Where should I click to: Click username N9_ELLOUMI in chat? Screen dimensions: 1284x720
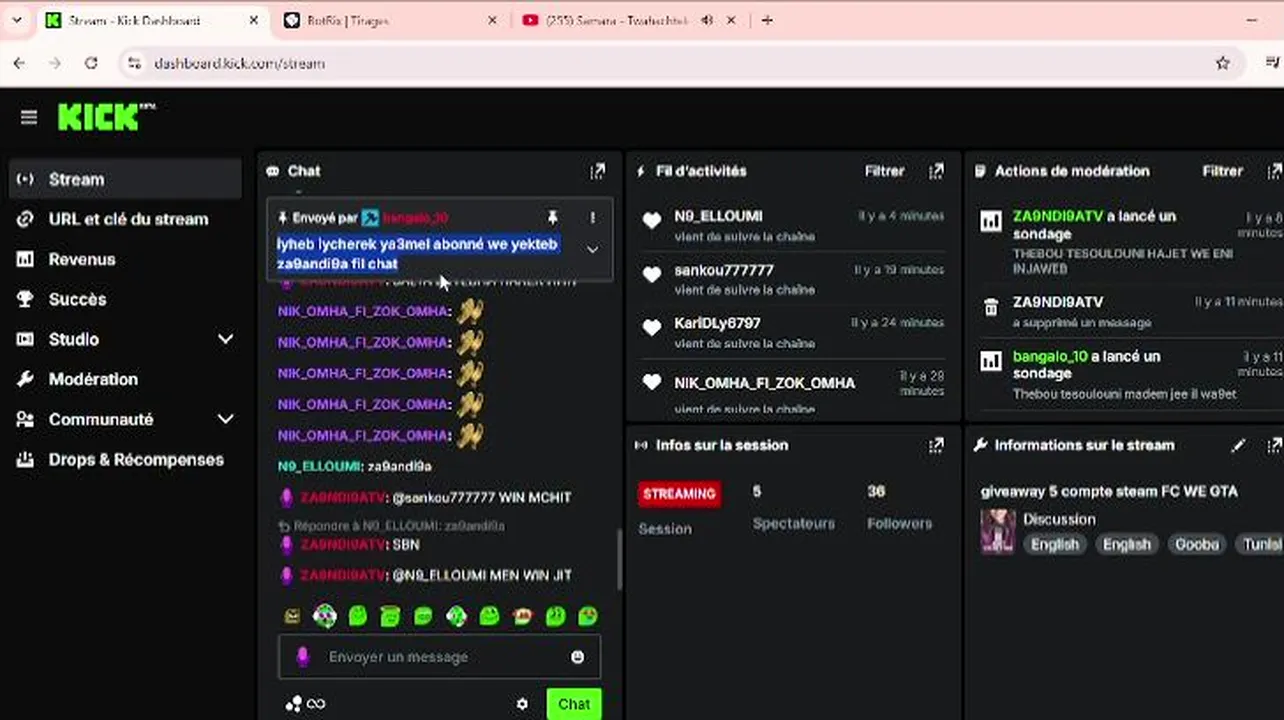pyautogui.click(x=319, y=466)
